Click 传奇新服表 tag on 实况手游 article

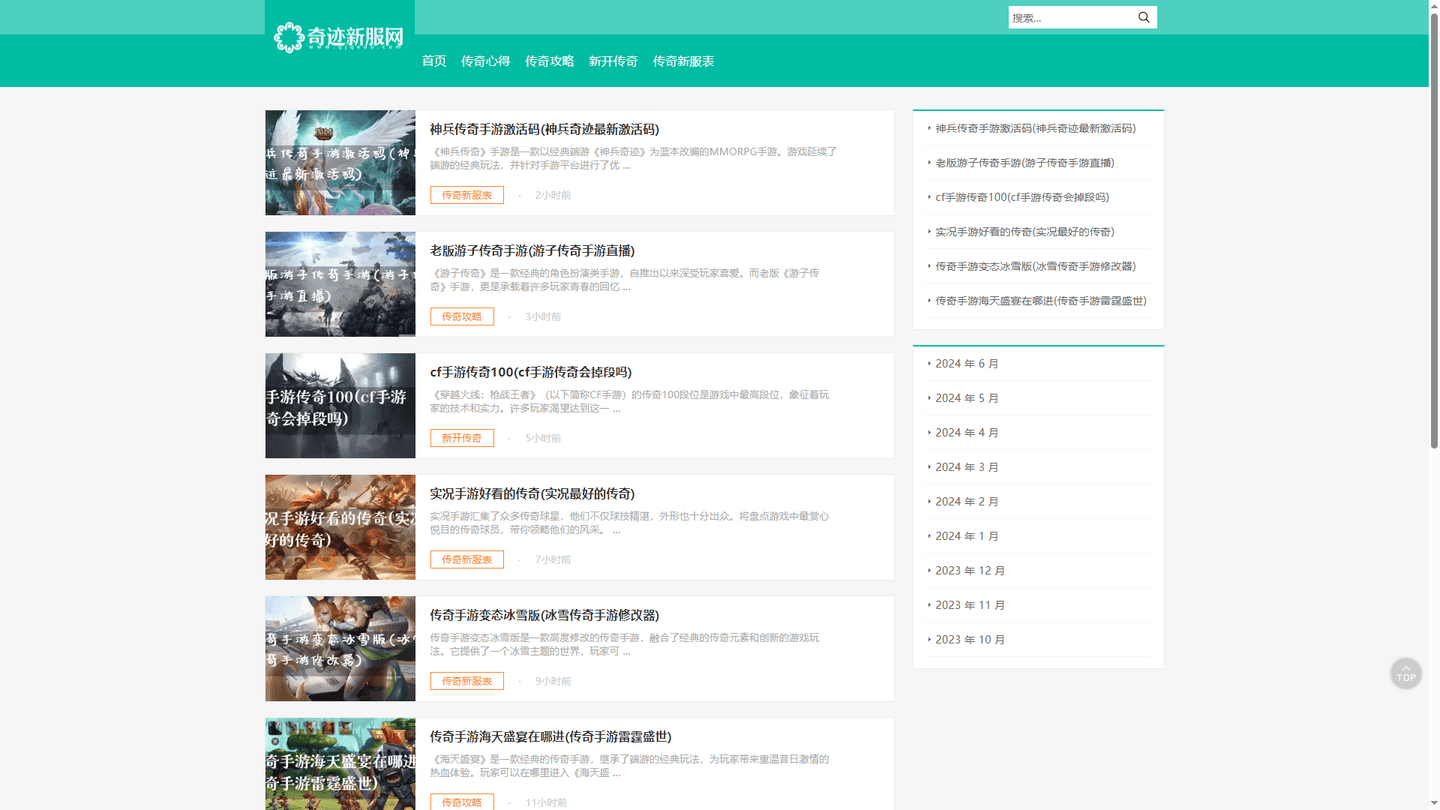pyautogui.click(x=467, y=559)
